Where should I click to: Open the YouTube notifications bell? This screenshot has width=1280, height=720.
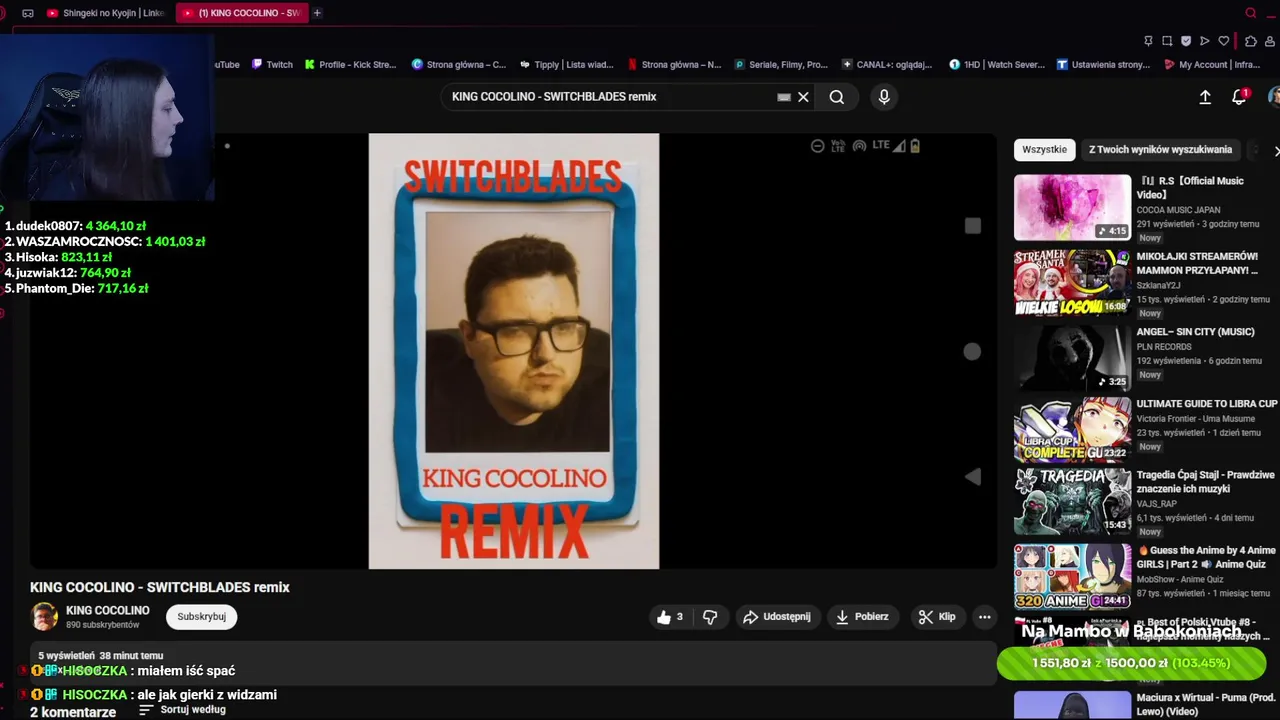point(1239,97)
